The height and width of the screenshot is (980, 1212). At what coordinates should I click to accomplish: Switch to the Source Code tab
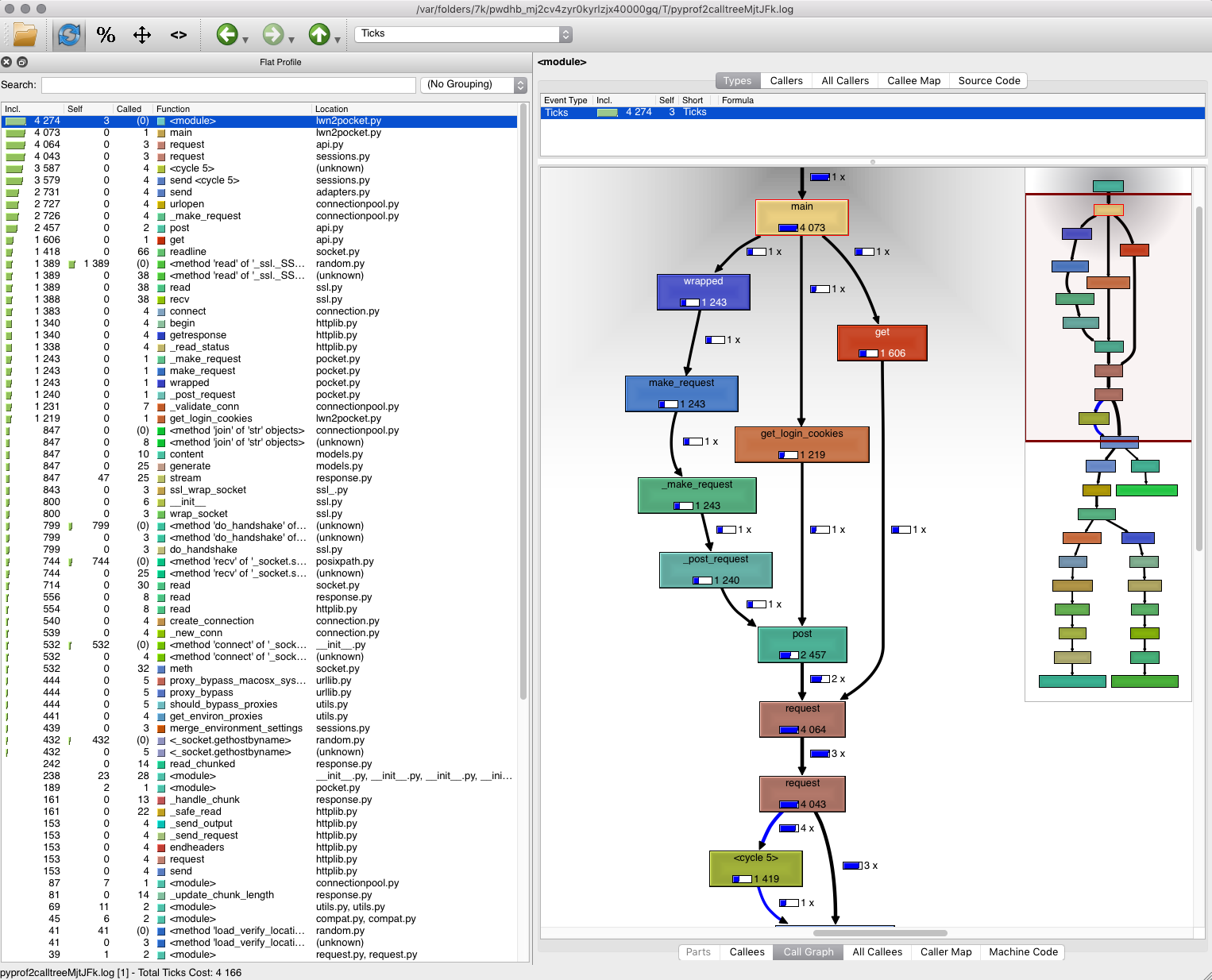988,80
